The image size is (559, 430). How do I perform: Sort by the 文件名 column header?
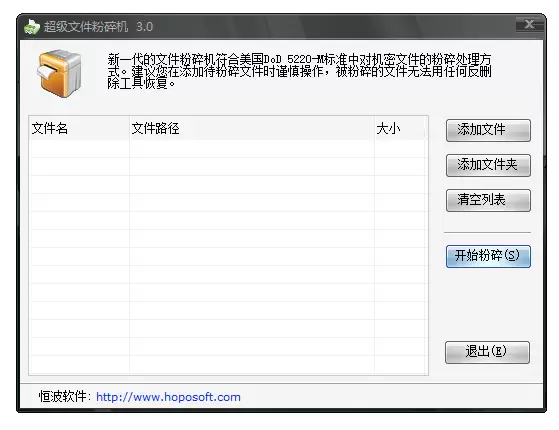[79, 128]
